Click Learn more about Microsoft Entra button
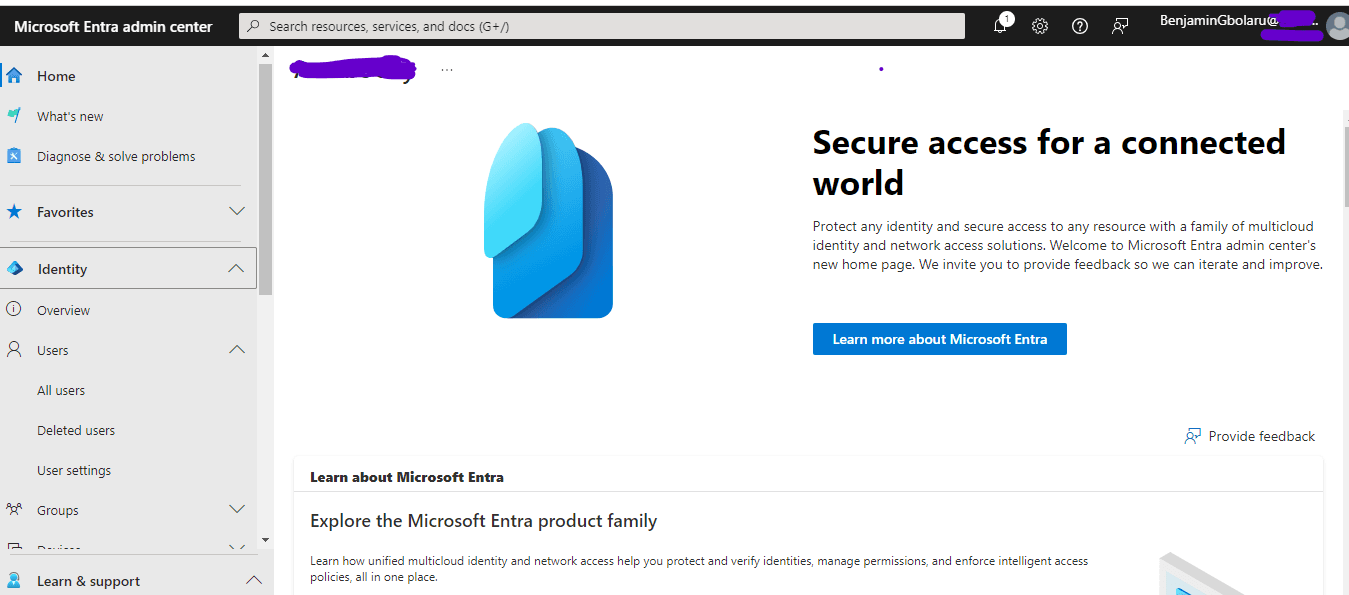The height and width of the screenshot is (595, 1349). (939, 339)
